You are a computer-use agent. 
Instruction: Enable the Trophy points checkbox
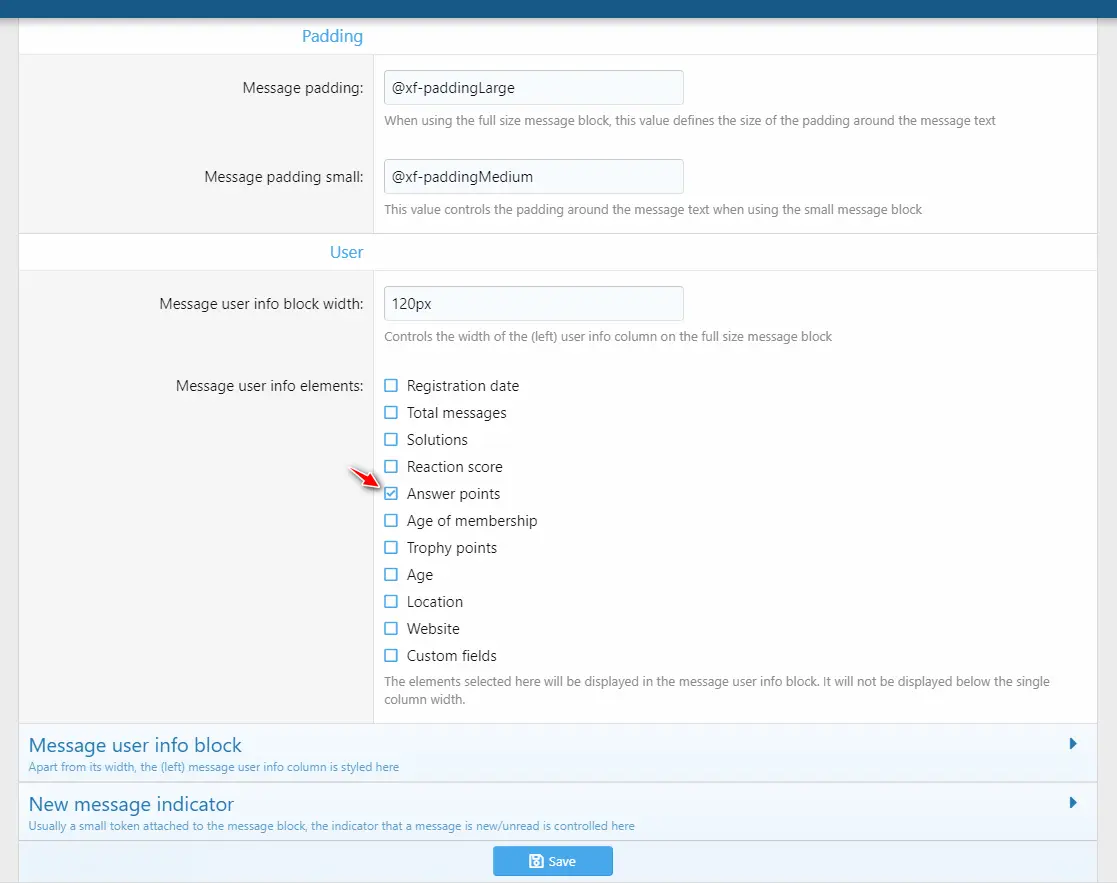click(x=391, y=548)
